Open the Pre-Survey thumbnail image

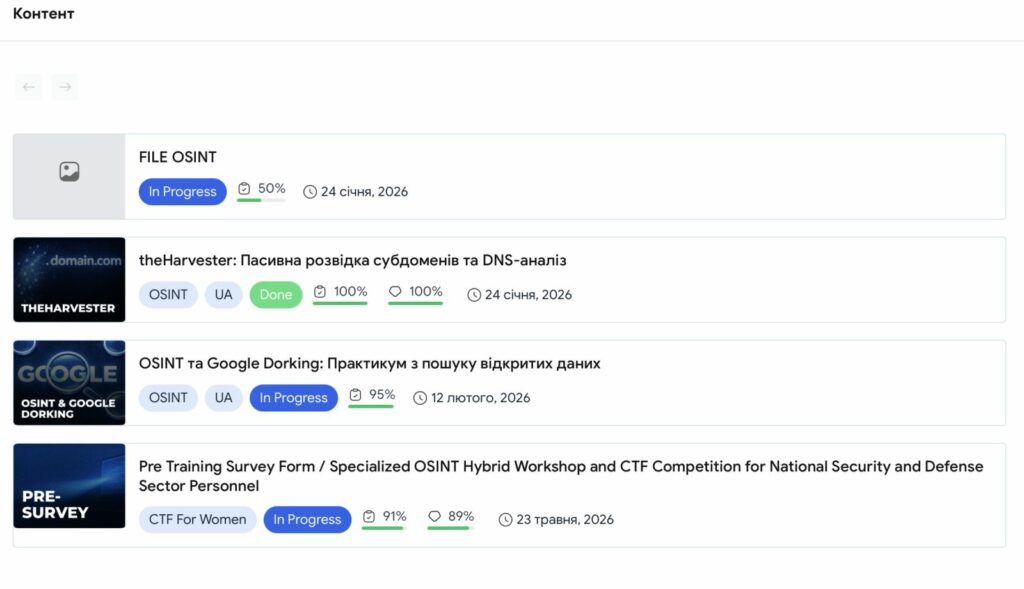click(69, 496)
